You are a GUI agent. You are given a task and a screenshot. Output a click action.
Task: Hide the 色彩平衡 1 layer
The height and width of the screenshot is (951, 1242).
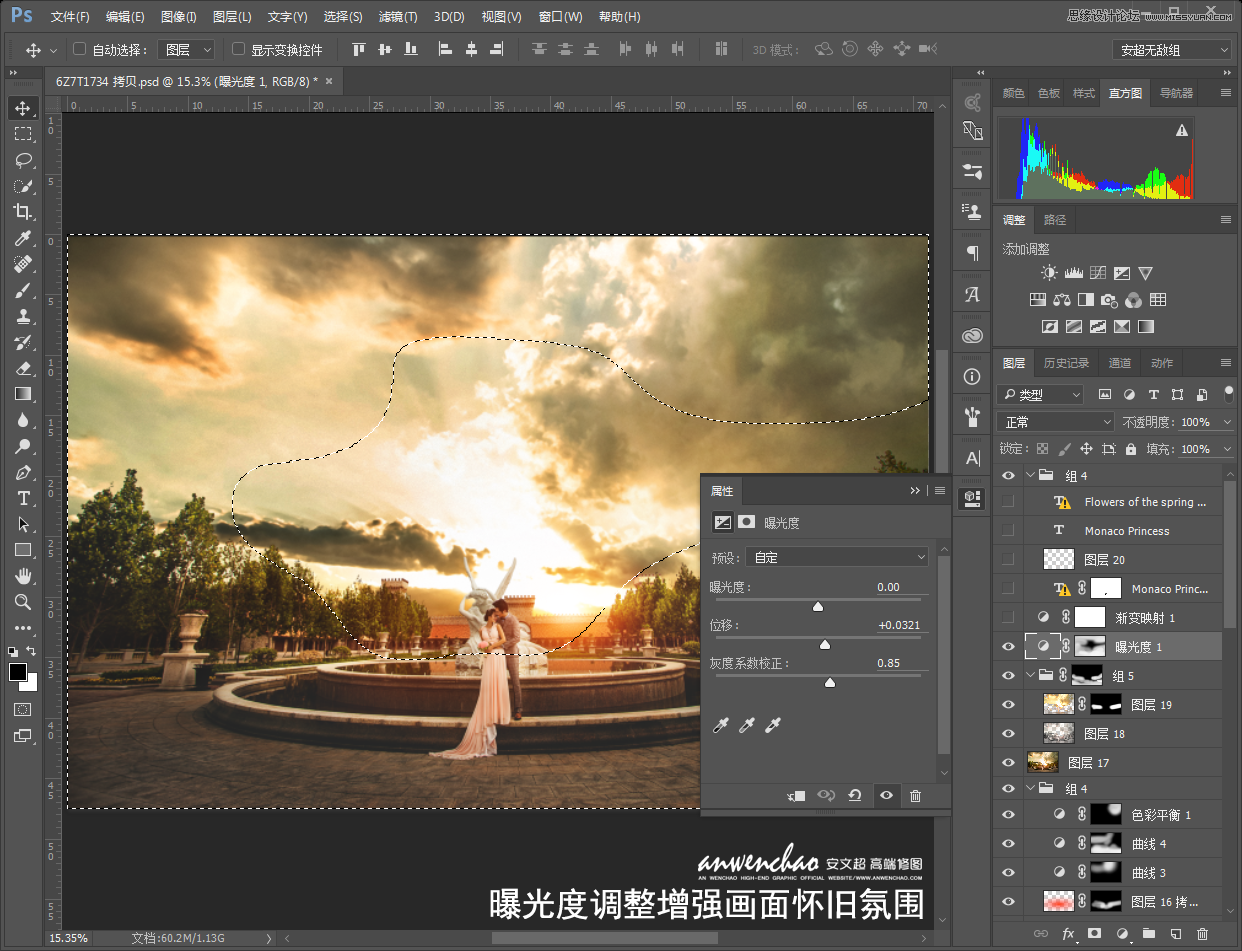click(x=1008, y=814)
